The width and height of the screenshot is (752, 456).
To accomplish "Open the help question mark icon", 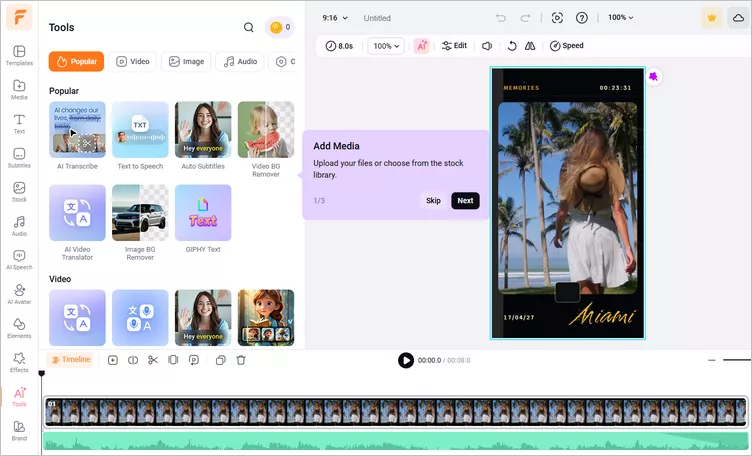I will [x=582, y=18].
